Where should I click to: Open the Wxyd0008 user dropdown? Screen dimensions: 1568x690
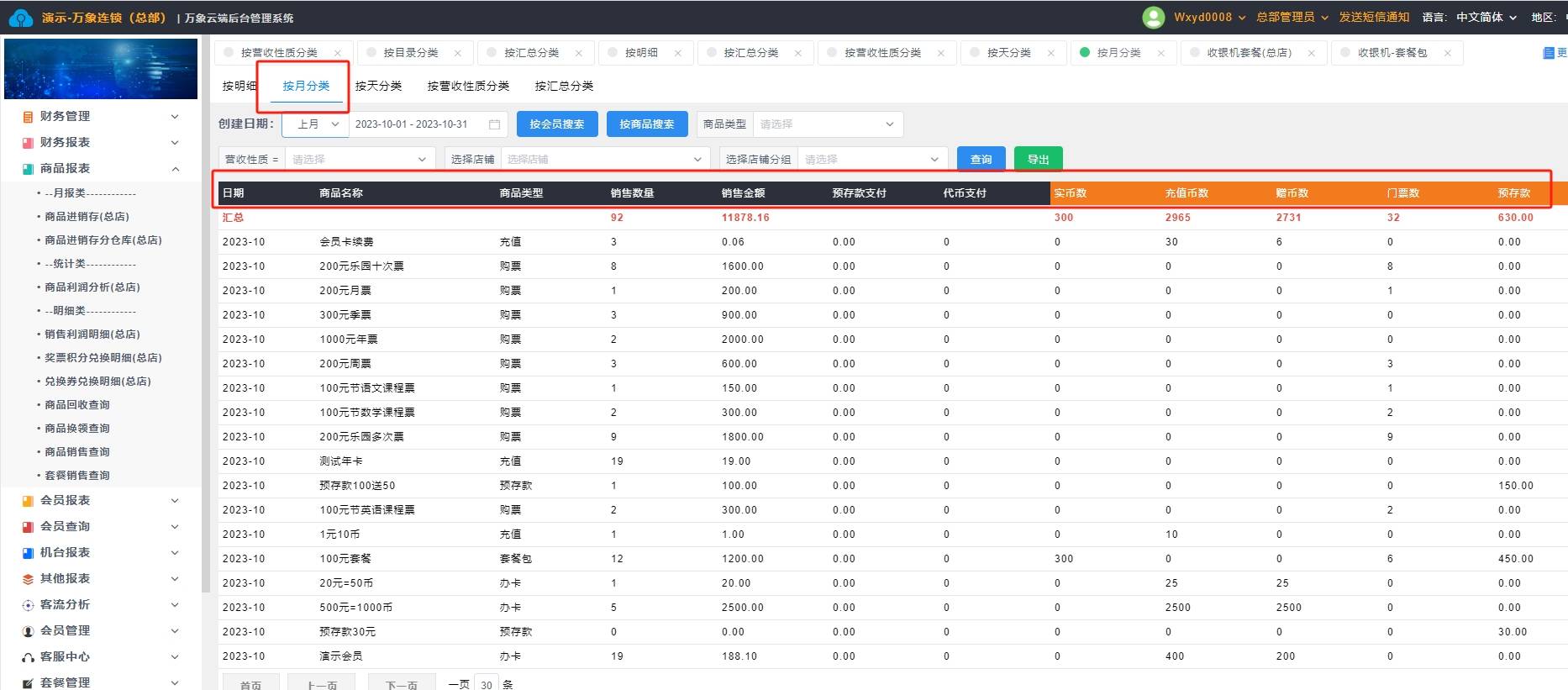pos(1209,17)
